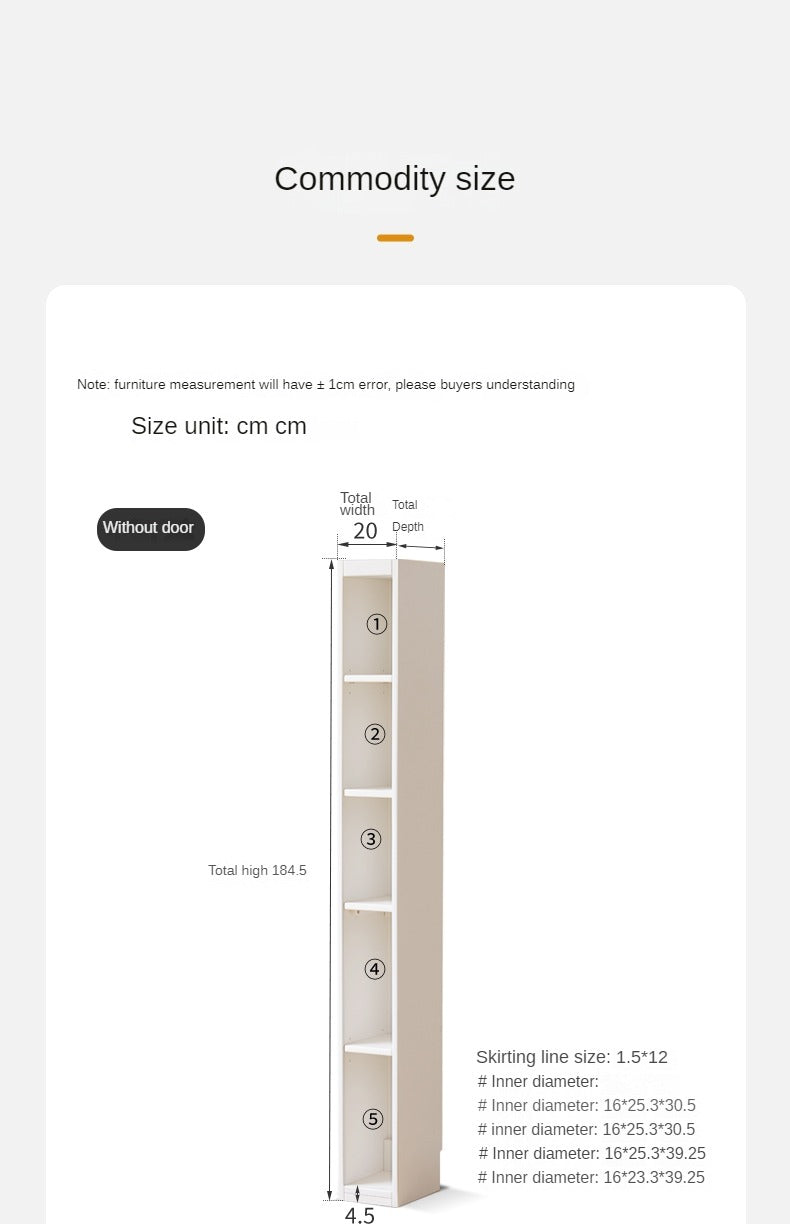Click the inner diameter 16*25.3*39.25 line

click(592, 1153)
